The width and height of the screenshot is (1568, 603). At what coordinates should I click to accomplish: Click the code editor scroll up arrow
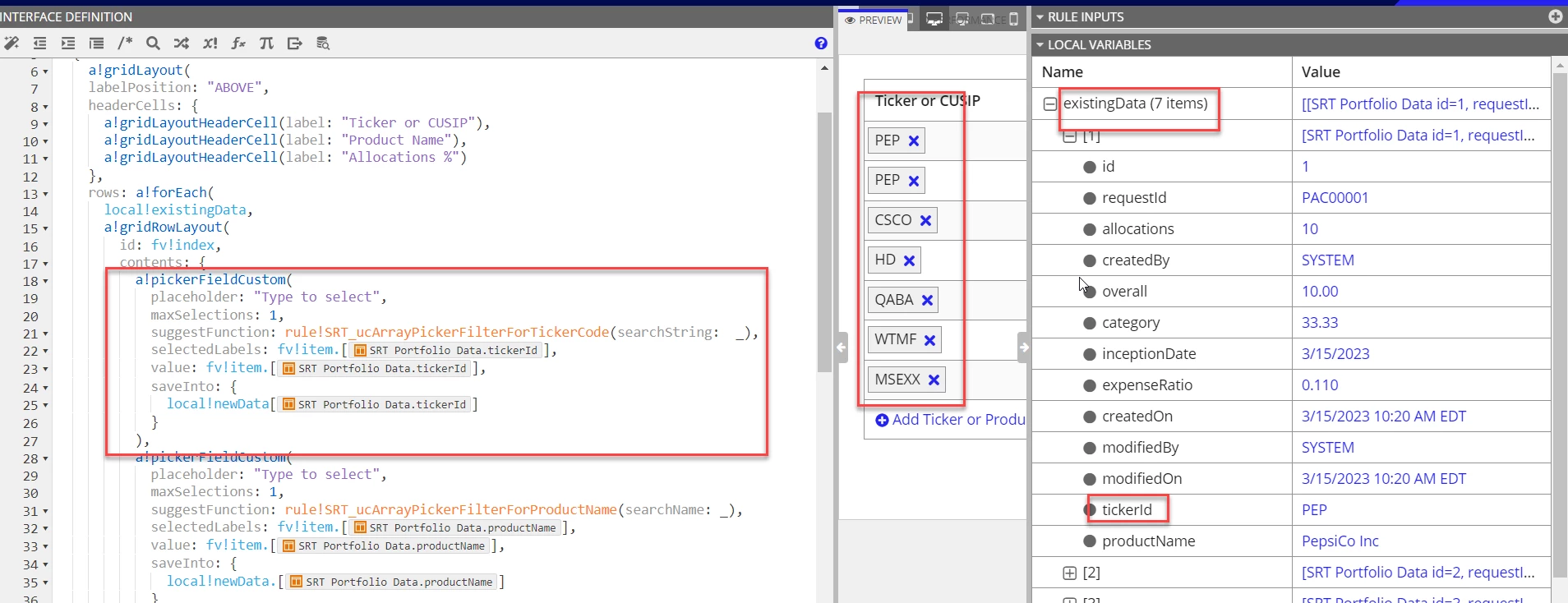pyautogui.click(x=824, y=68)
